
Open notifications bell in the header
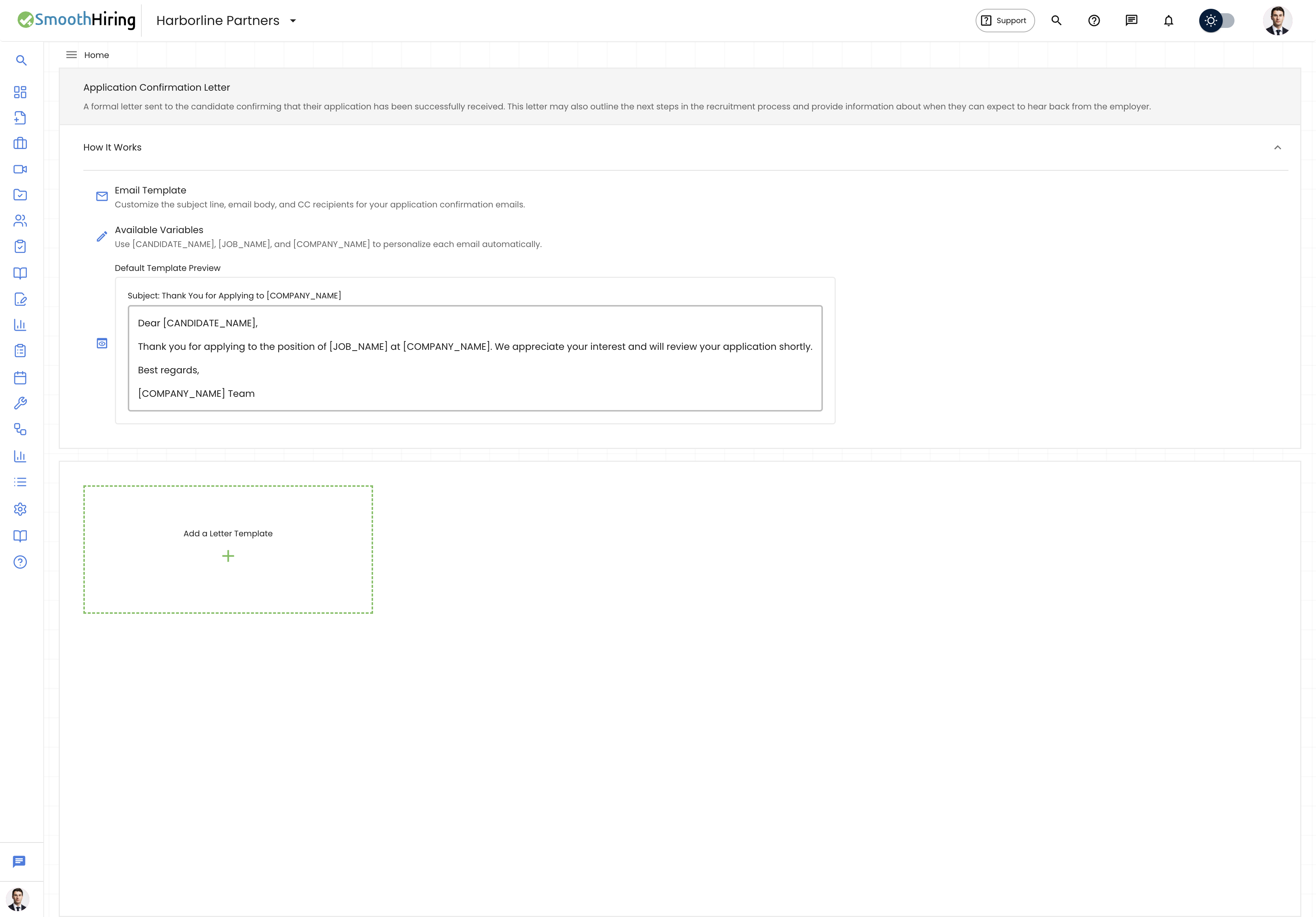pyautogui.click(x=1169, y=21)
